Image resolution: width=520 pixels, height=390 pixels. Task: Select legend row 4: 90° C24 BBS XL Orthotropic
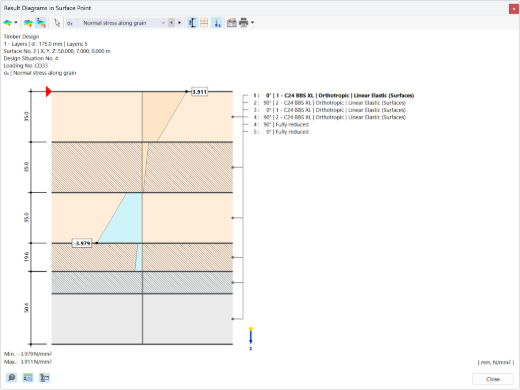[x=329, y=117]
